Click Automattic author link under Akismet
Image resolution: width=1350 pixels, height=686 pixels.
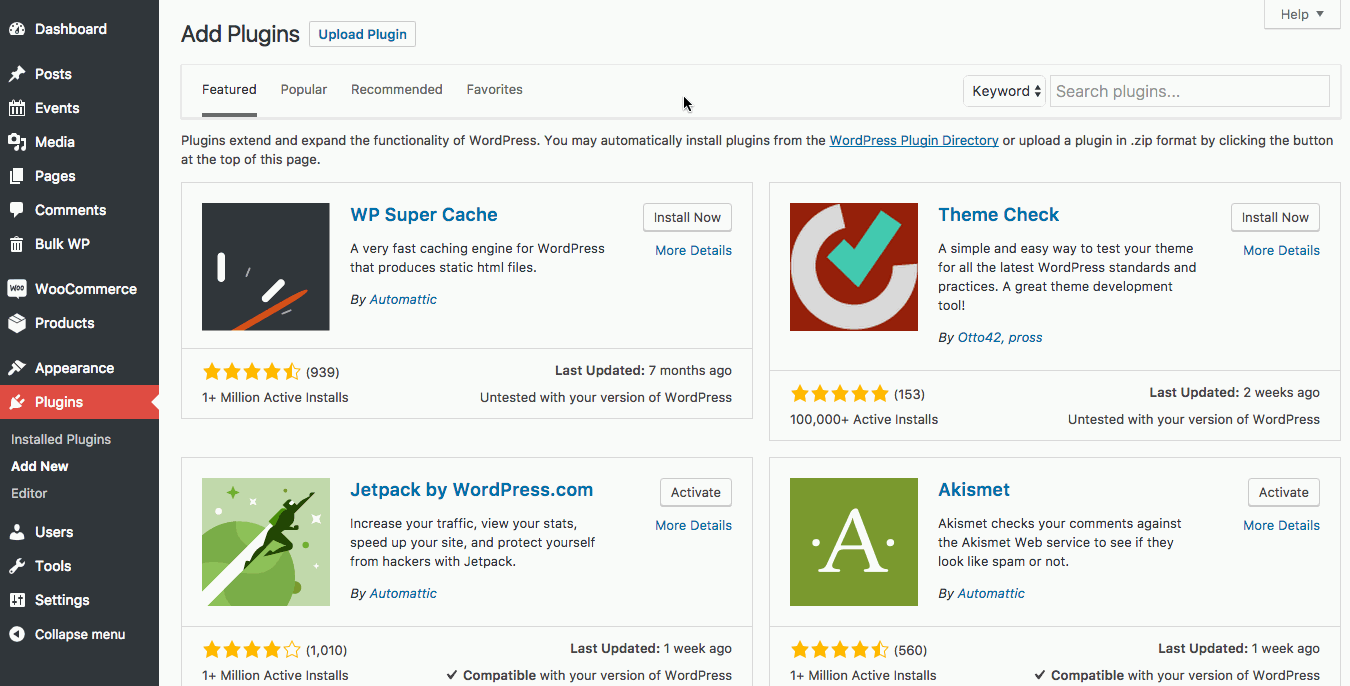(x=991, y=593)
